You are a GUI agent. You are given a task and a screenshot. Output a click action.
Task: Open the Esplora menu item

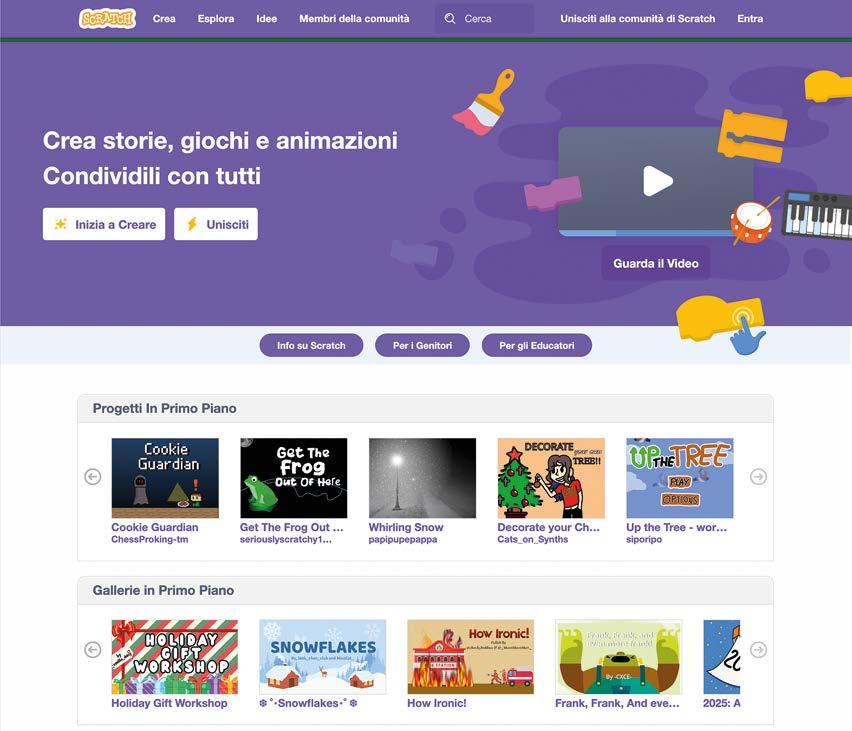tap(216, 18)
